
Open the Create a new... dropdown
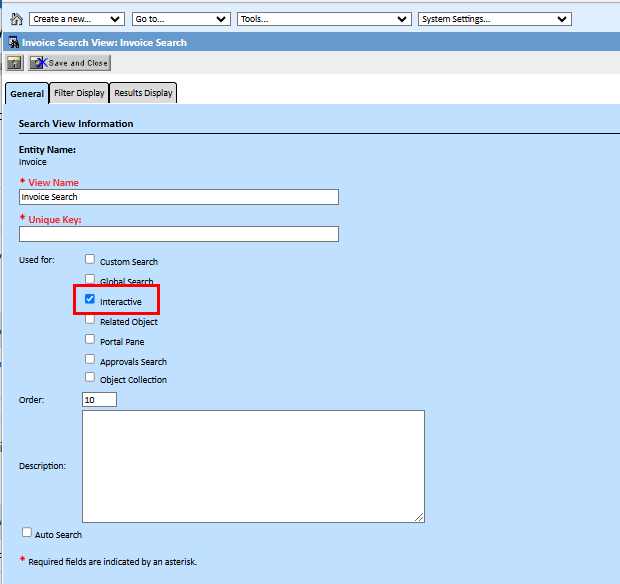pyautogui.click(x=77, y=19)
